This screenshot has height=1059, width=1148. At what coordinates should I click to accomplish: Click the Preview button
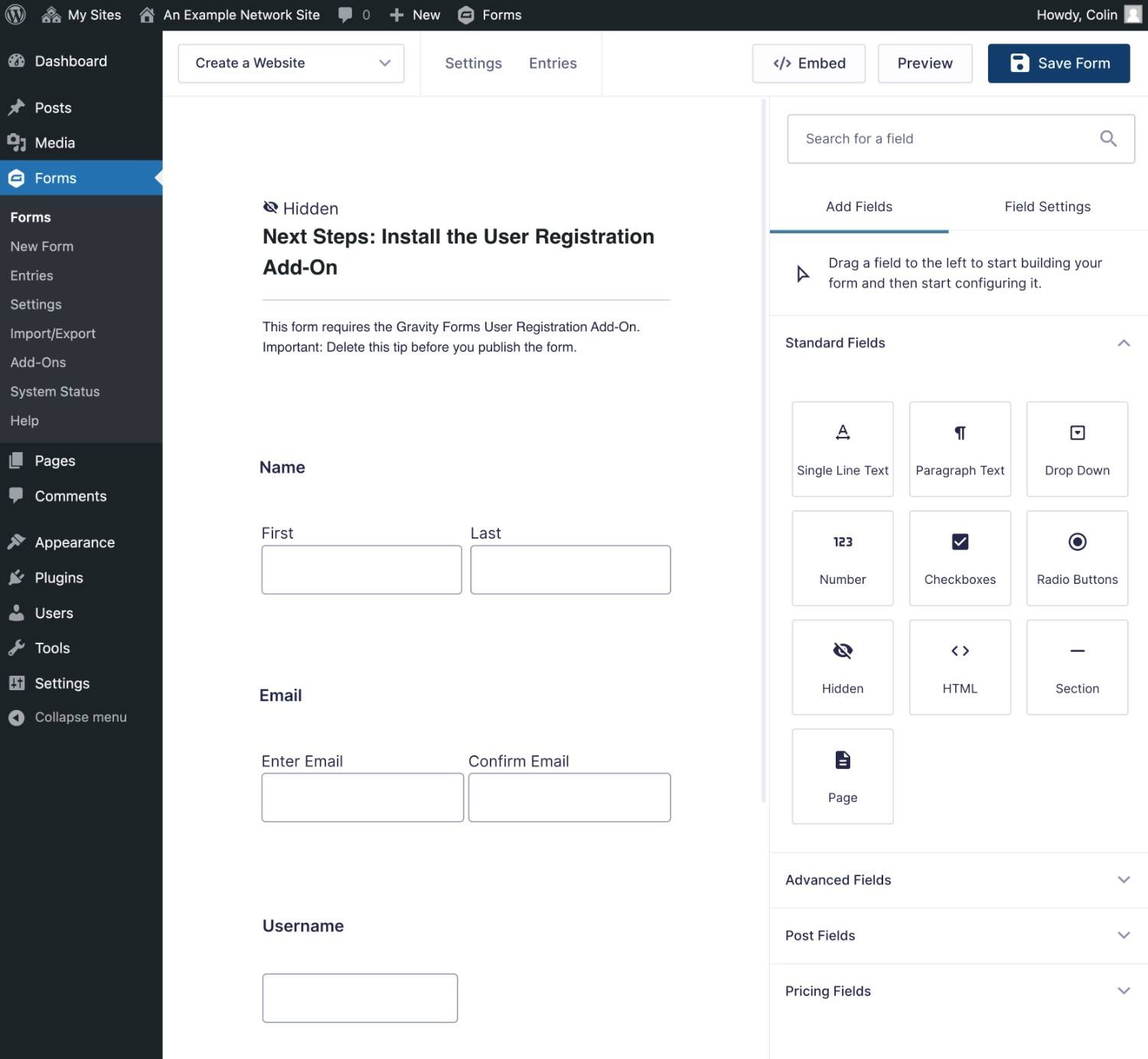(x=925, y=64)
